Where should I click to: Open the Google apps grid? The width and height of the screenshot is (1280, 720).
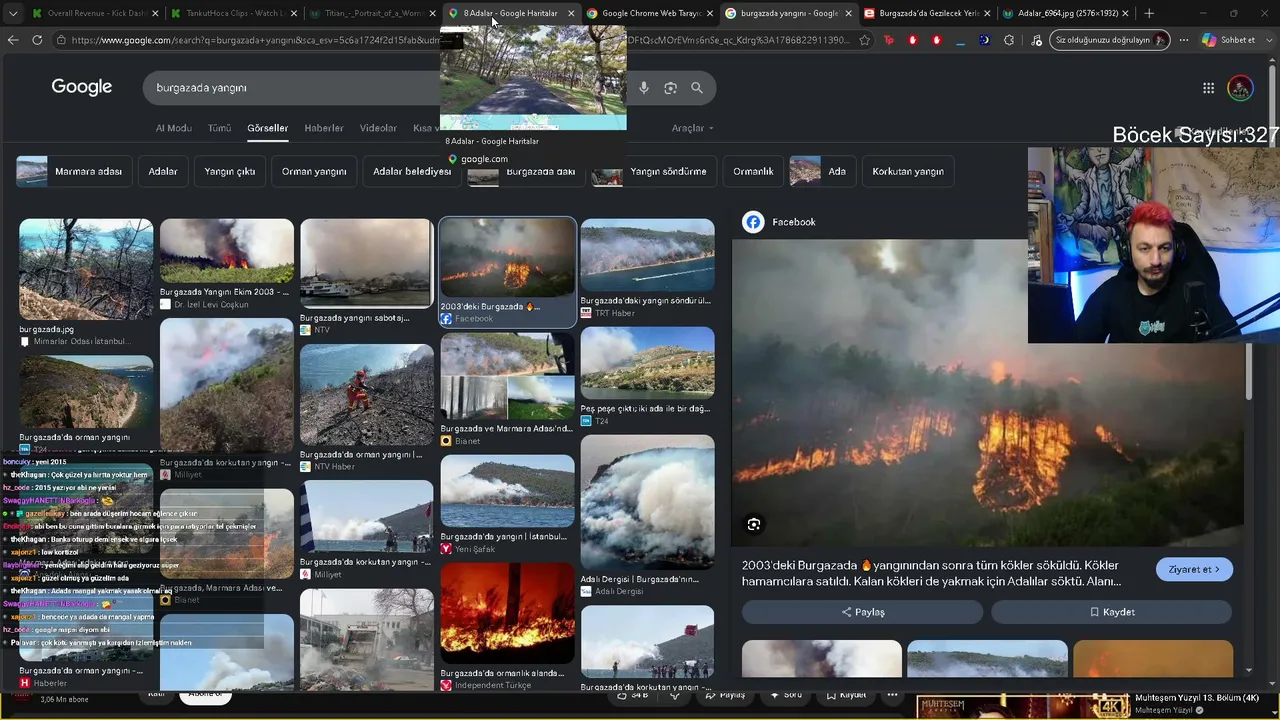click(1208, 88)
